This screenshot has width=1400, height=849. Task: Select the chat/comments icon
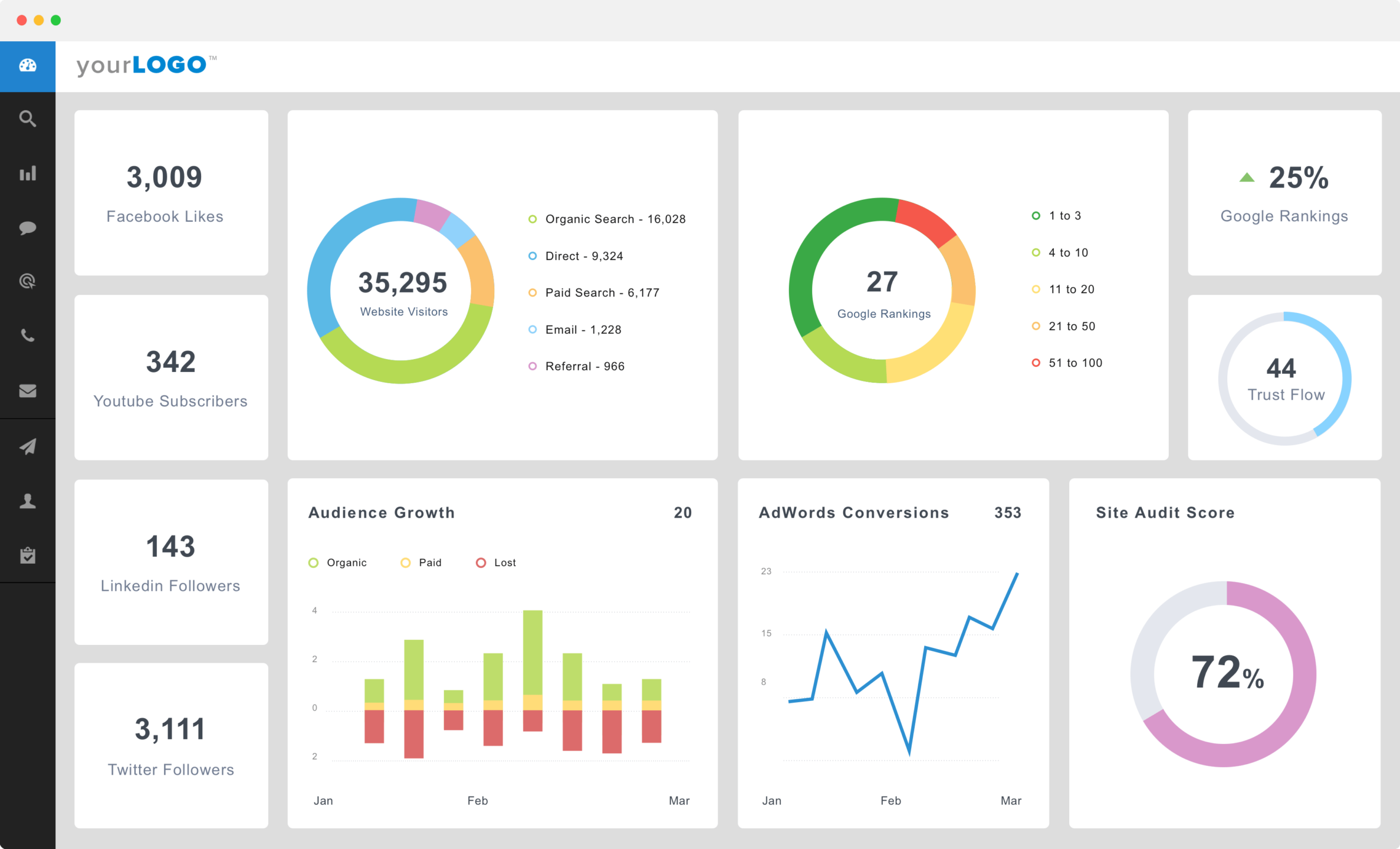point(27,225)
